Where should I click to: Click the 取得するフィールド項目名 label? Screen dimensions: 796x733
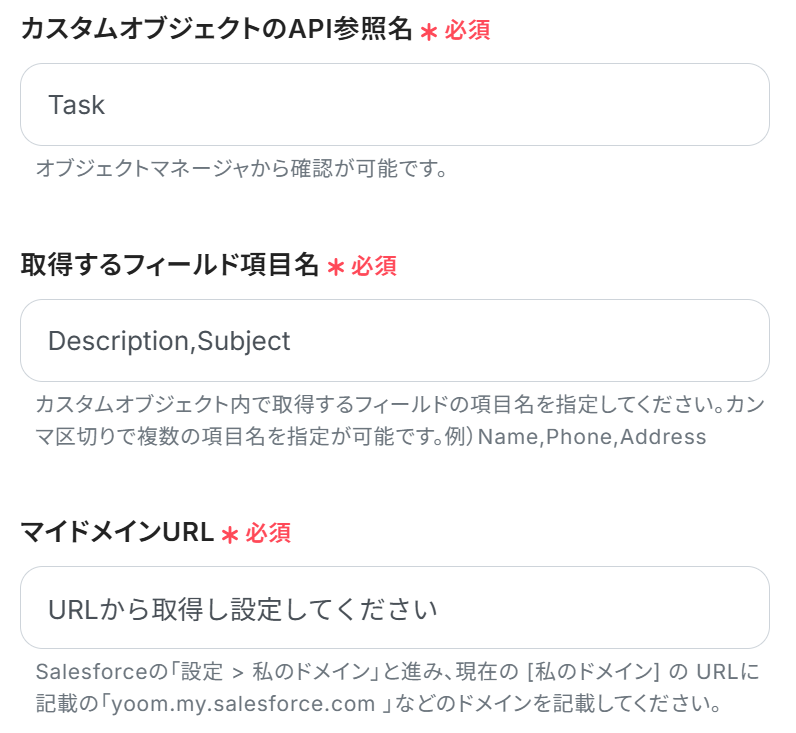point(169,266)
